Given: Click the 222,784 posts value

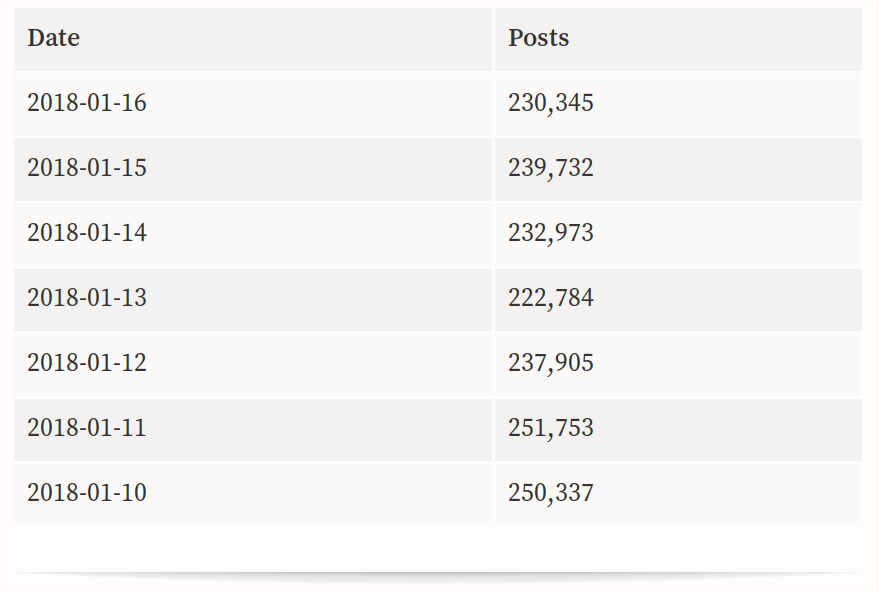Looking at the screenshot, I should click(550, 298).
